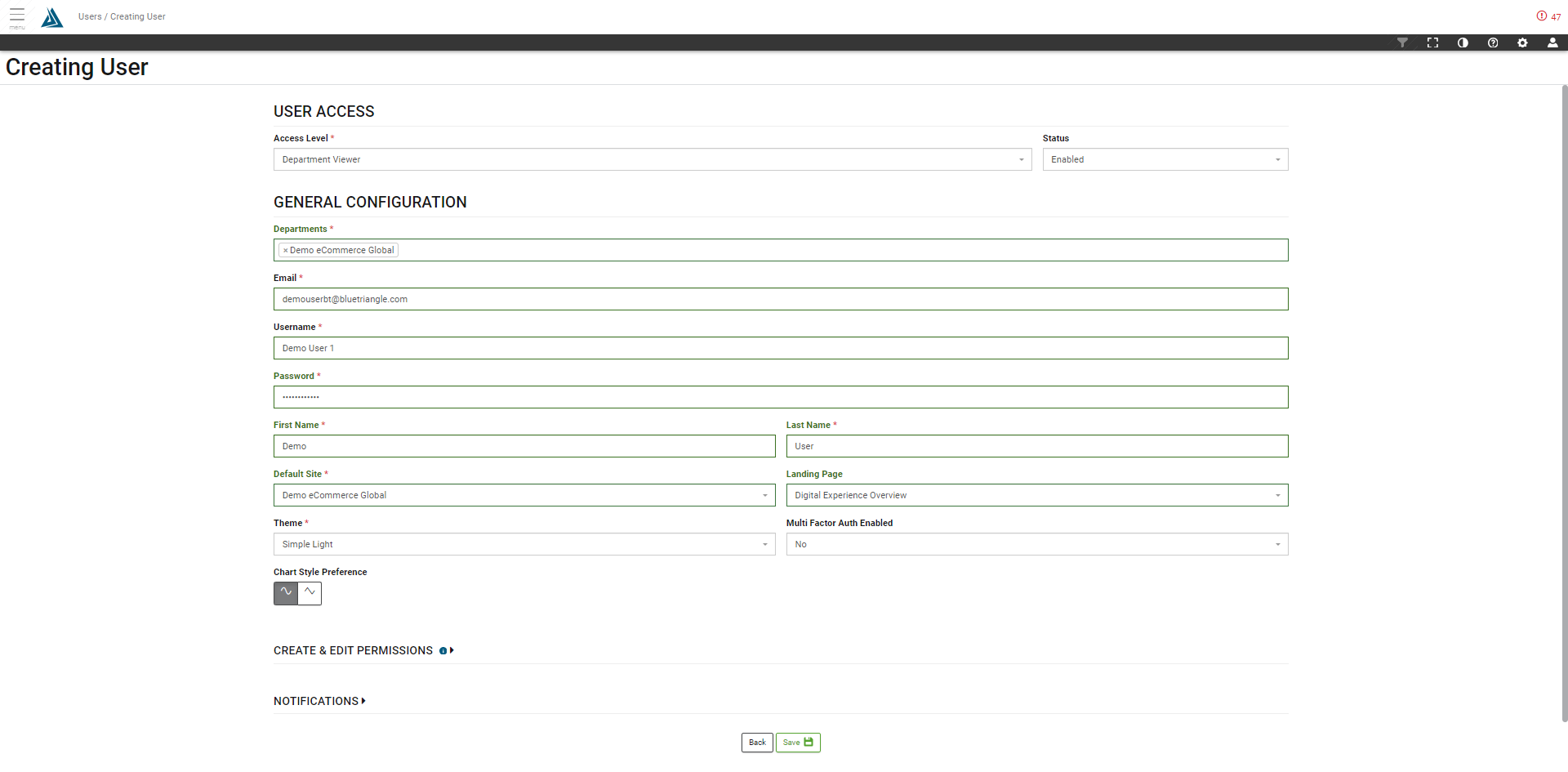The image size is (1568, 772).
Task: Open the Landing Page dropdown
Action: pos(1037,495)
